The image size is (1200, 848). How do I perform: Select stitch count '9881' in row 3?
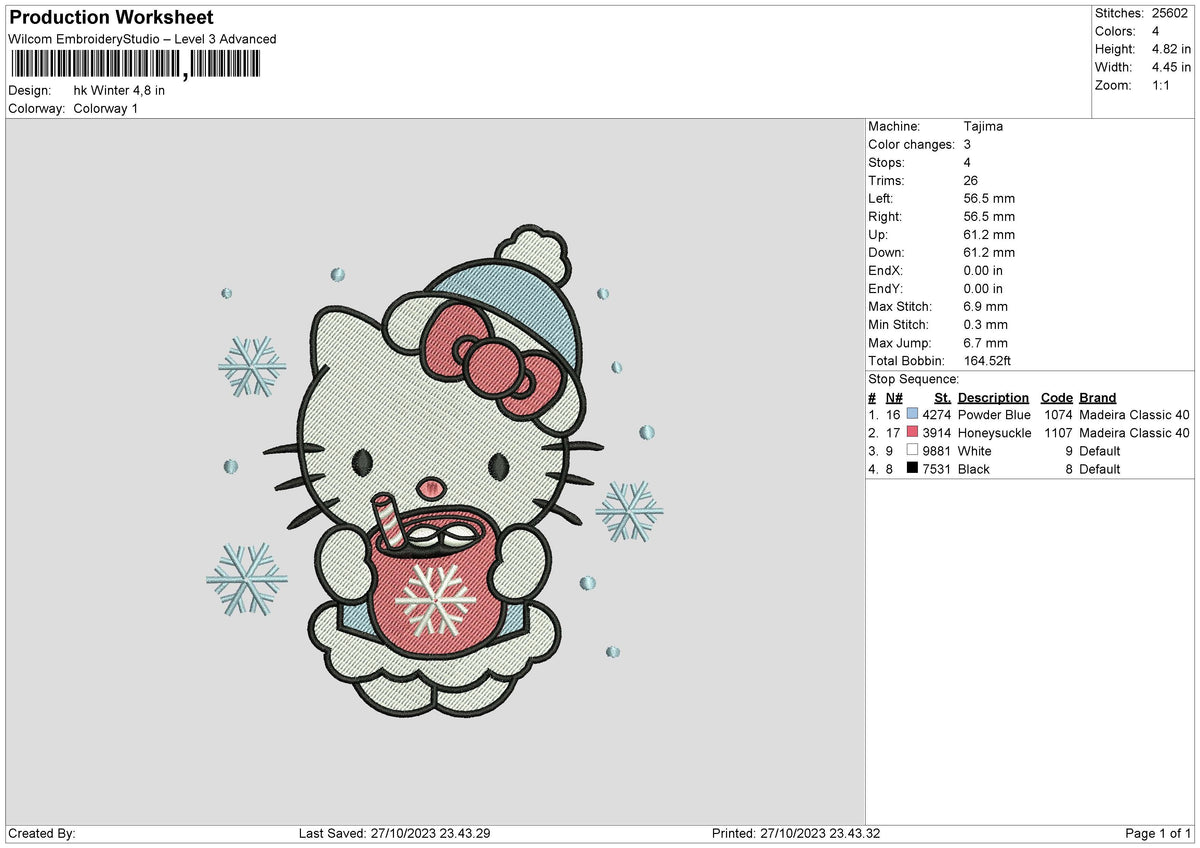[936, 451]
